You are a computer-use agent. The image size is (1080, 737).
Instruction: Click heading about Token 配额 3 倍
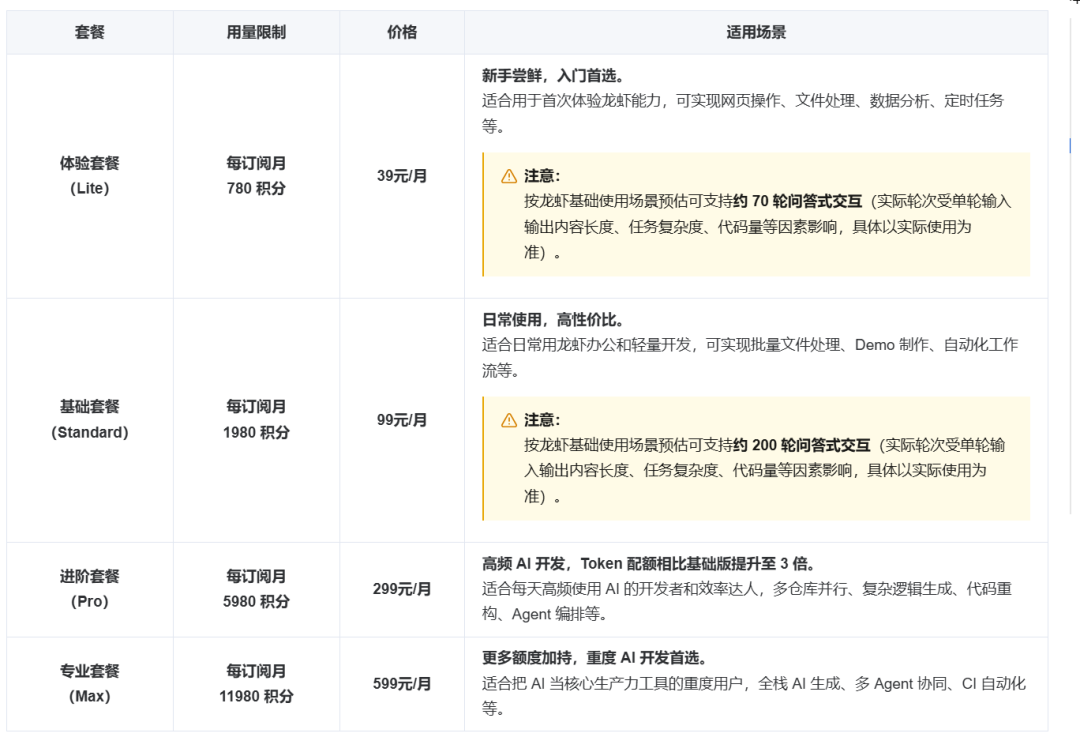(x=650, y=563)
